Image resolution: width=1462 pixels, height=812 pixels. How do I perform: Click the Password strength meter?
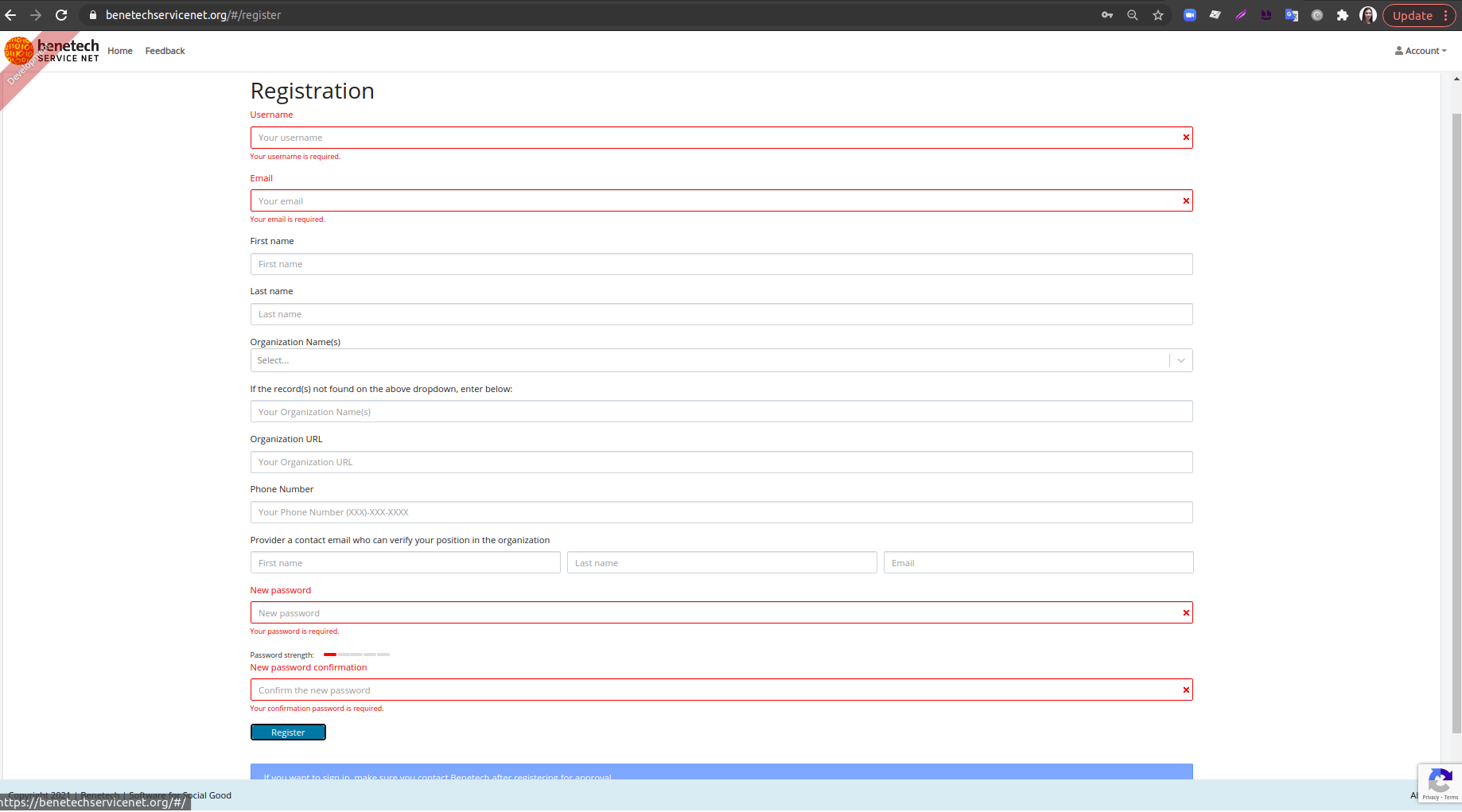point(355,655)
